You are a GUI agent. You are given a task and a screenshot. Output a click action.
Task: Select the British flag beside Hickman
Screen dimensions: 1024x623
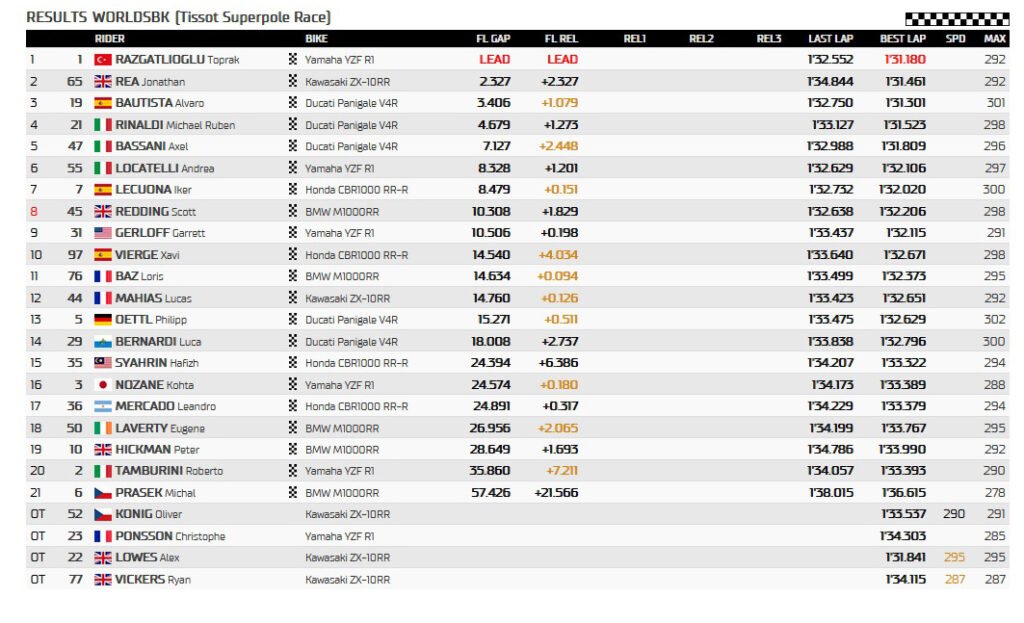coord(103,449)
